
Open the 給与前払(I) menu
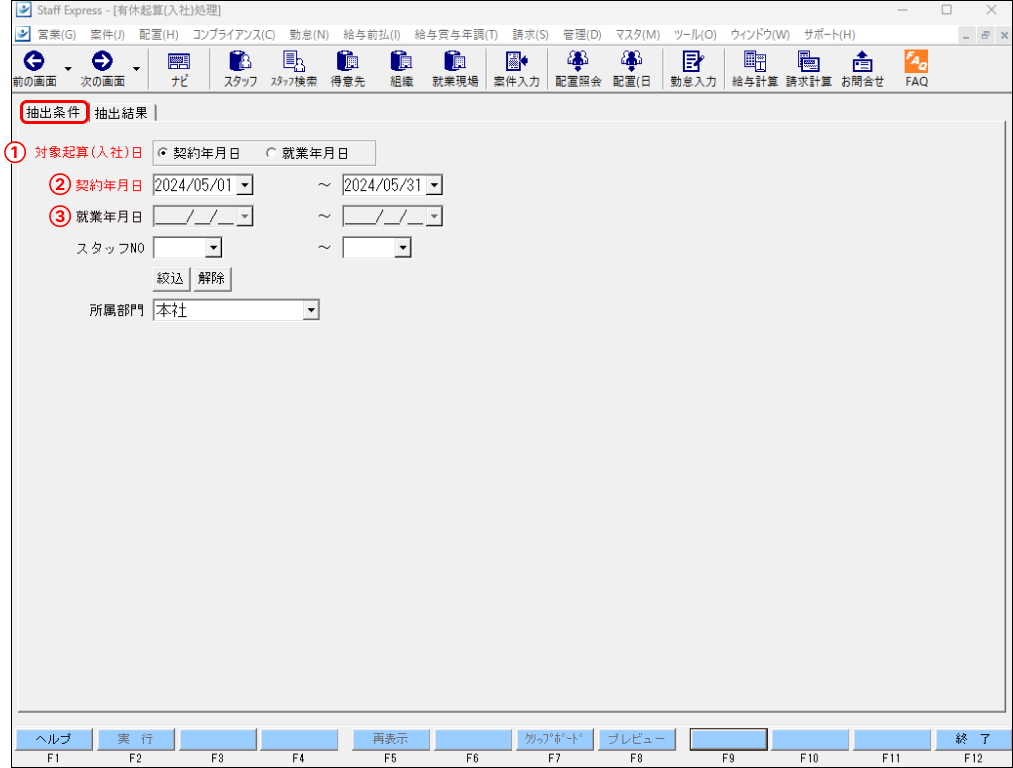[371, 34]
